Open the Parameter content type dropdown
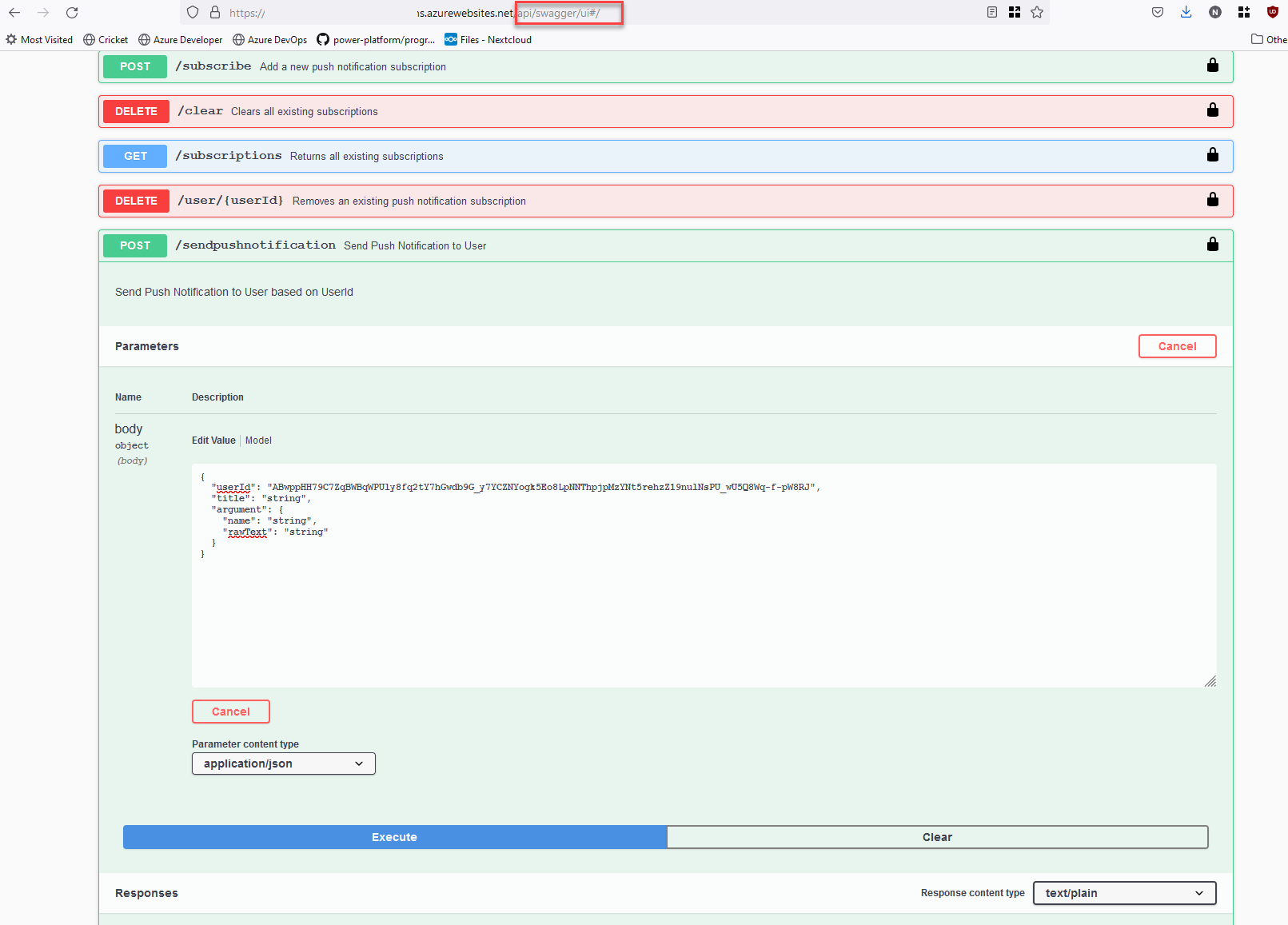Viewport: 1288px width, 925px height. (283, 764)
